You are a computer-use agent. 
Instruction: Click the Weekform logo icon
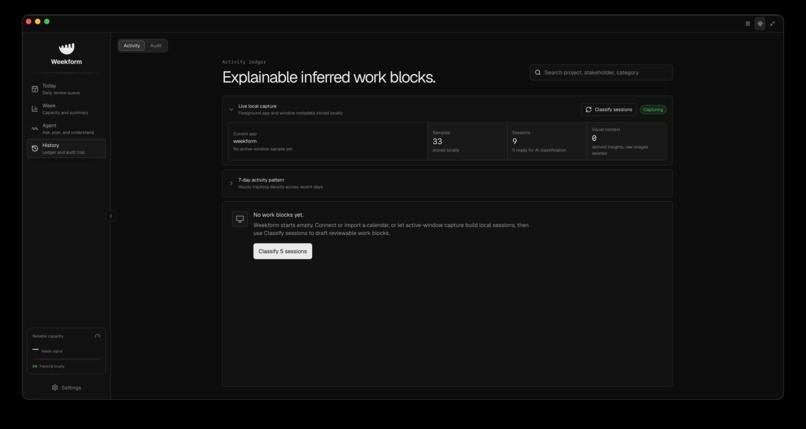point(66,48)
